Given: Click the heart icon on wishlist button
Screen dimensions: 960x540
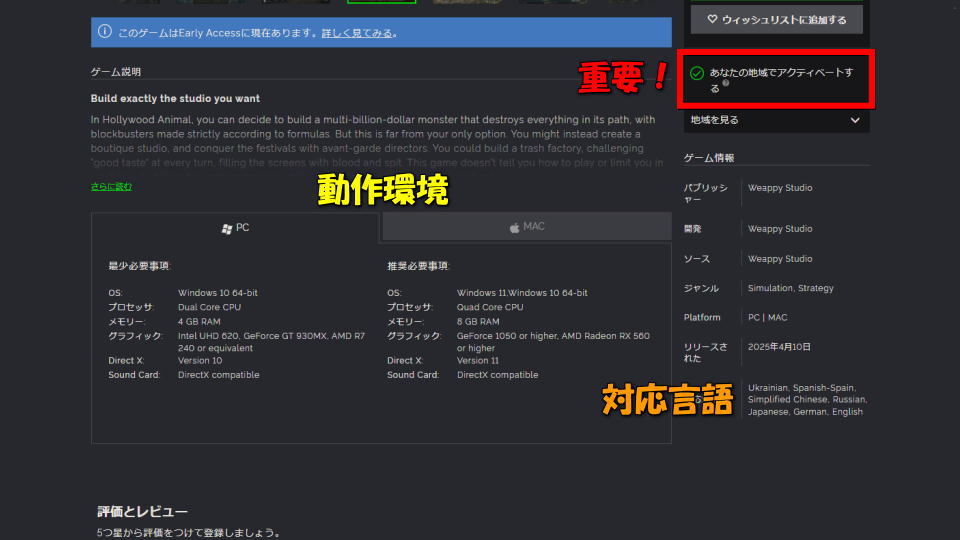Looking at the screenshot, I should click(712, 20).
